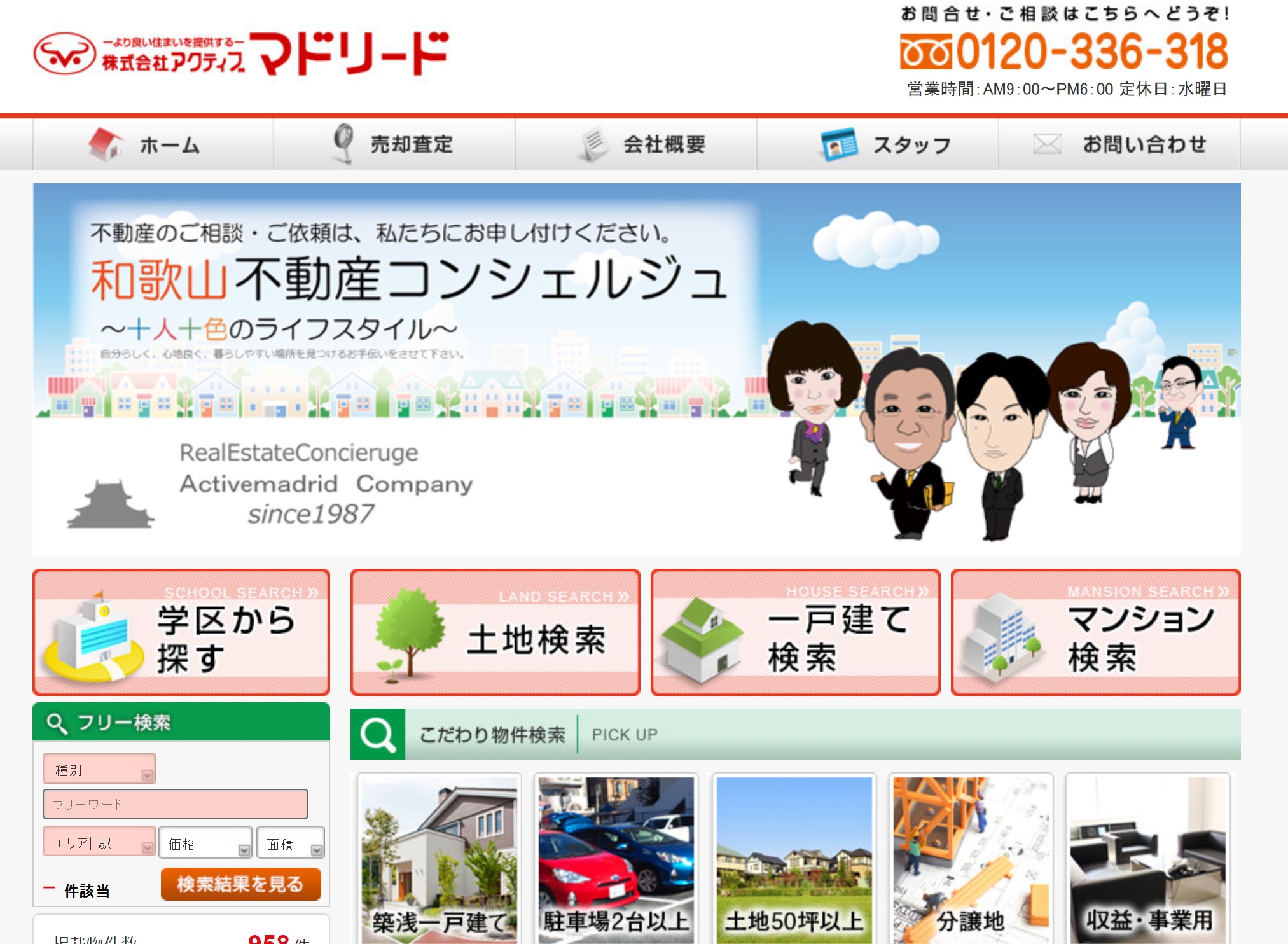1288x944 pixels.
Task: Open the 会社概要 menu item
Action: click(x=664, y=144)
